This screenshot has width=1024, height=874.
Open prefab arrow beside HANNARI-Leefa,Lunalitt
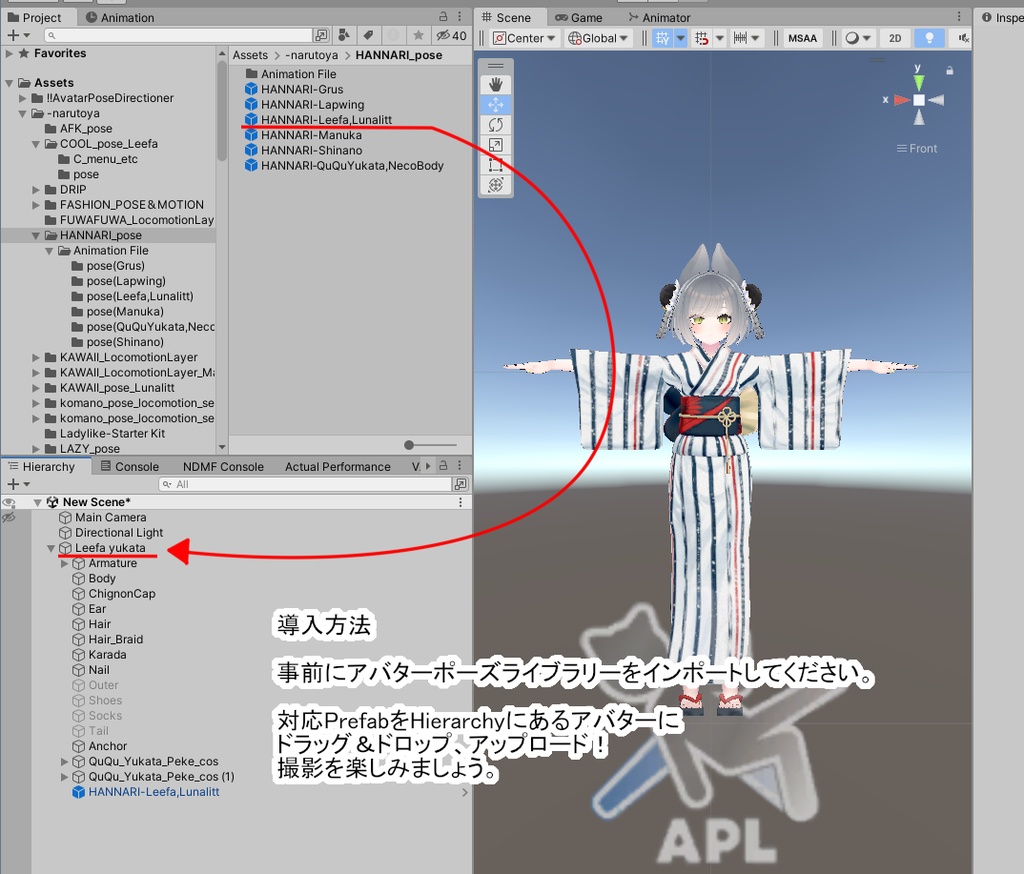coord(464,792)
